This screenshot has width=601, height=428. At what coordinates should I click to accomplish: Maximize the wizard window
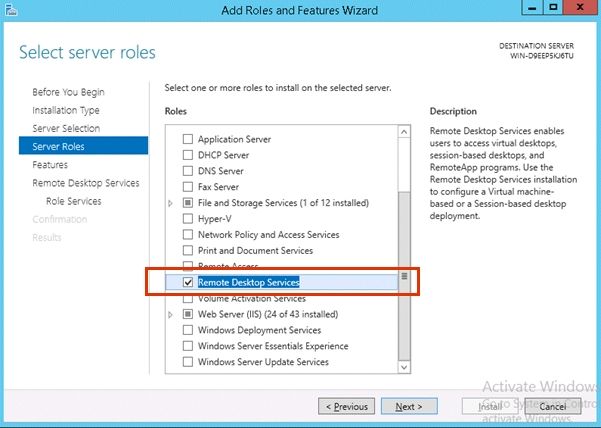[553, 7]
